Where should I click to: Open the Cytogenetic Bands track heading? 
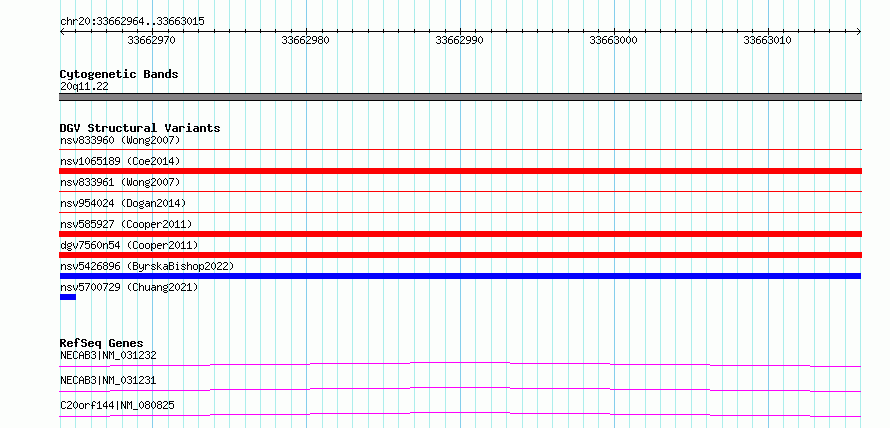[x=119, y=74]
